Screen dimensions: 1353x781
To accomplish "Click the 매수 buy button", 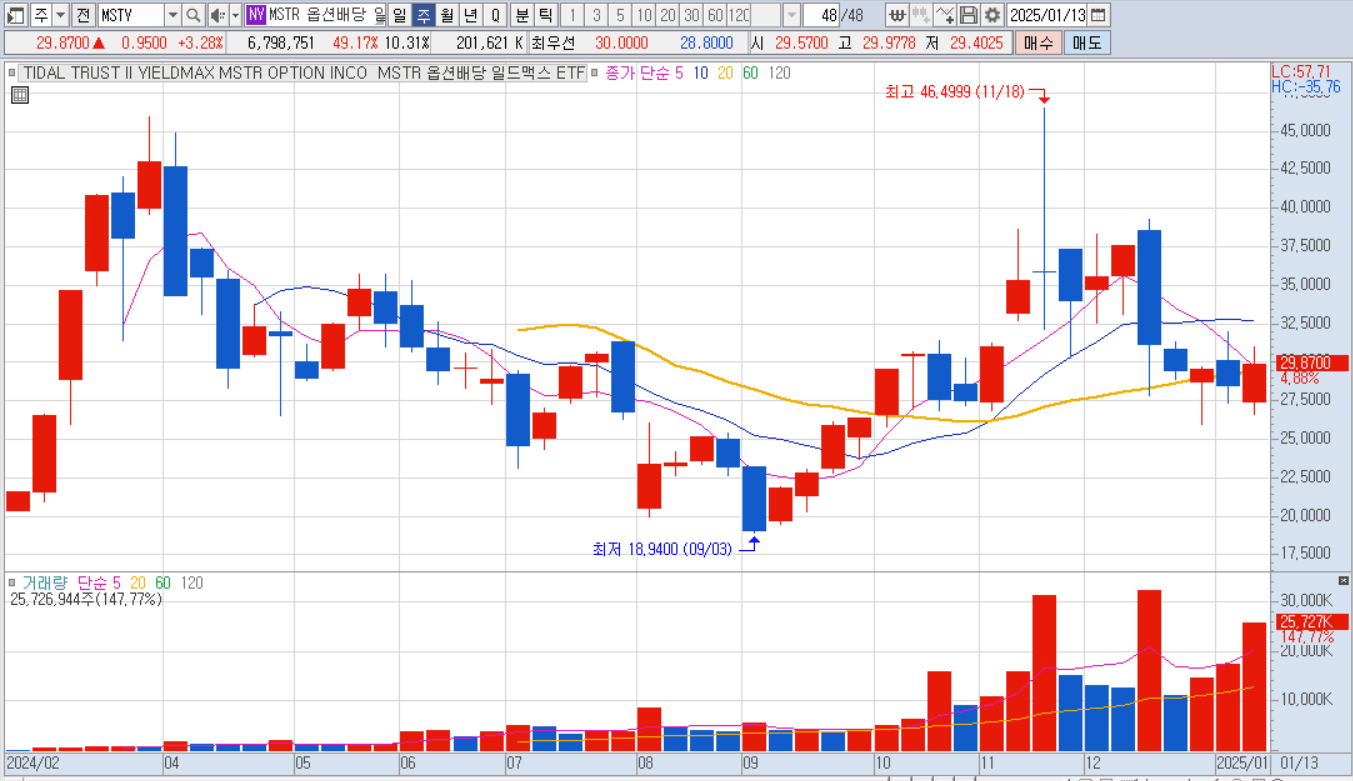I will 1039,43.
